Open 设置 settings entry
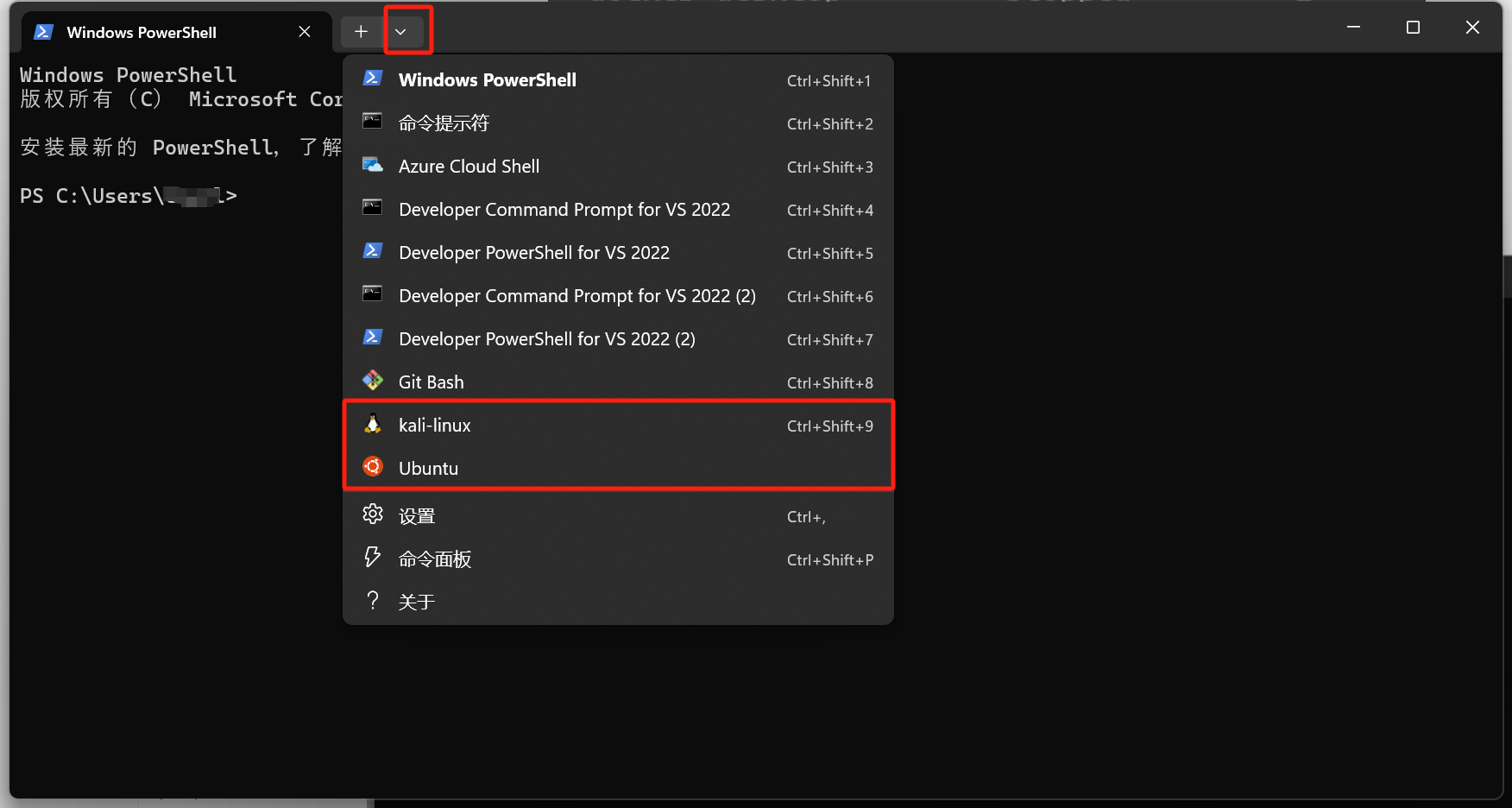Screen dimensions: 1512x808 tap(618, 516)
